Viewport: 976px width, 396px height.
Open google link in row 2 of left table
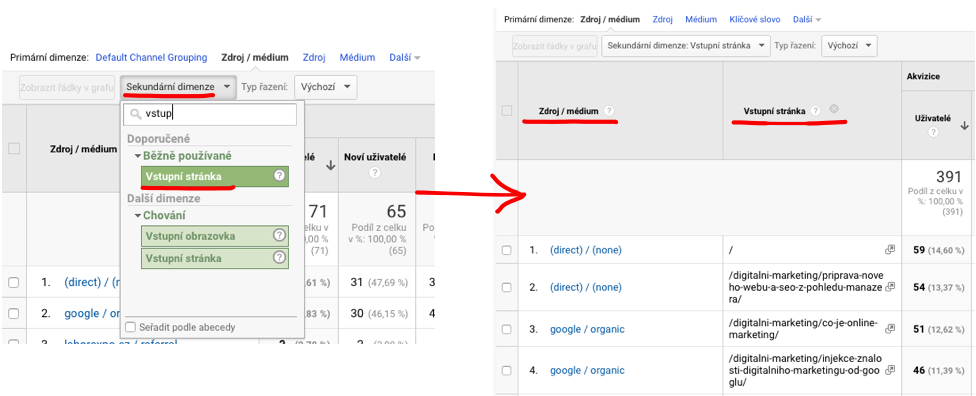[92, 313]
